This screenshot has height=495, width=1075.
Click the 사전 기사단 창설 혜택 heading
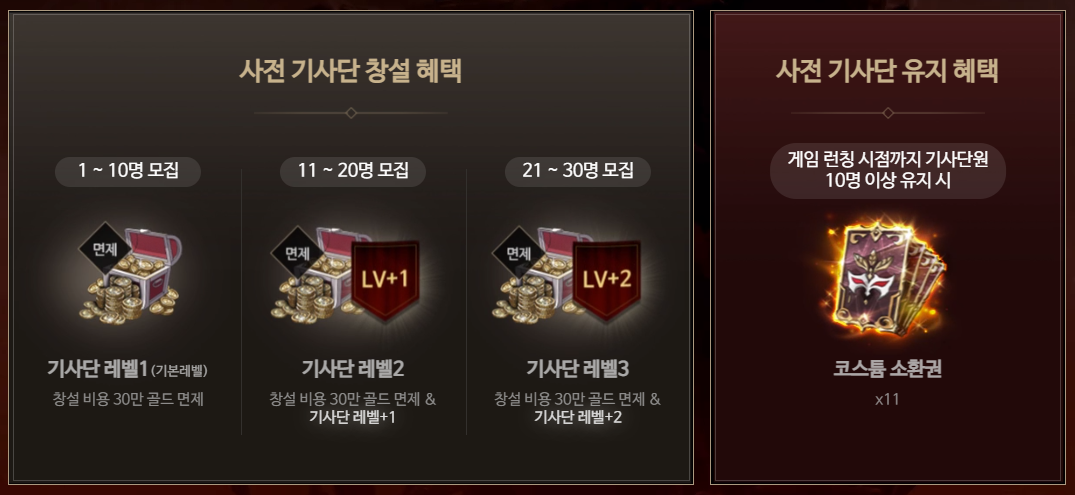tap(350, 71)
